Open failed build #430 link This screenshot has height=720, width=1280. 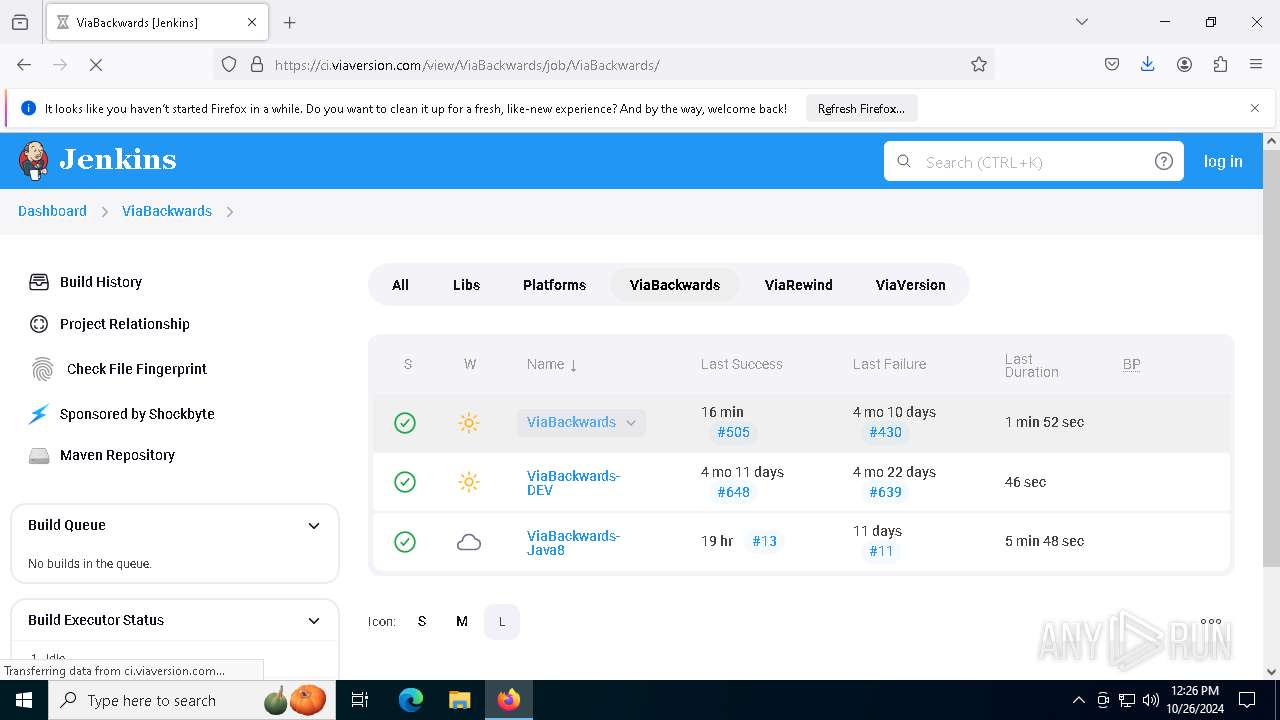[885, 432]
